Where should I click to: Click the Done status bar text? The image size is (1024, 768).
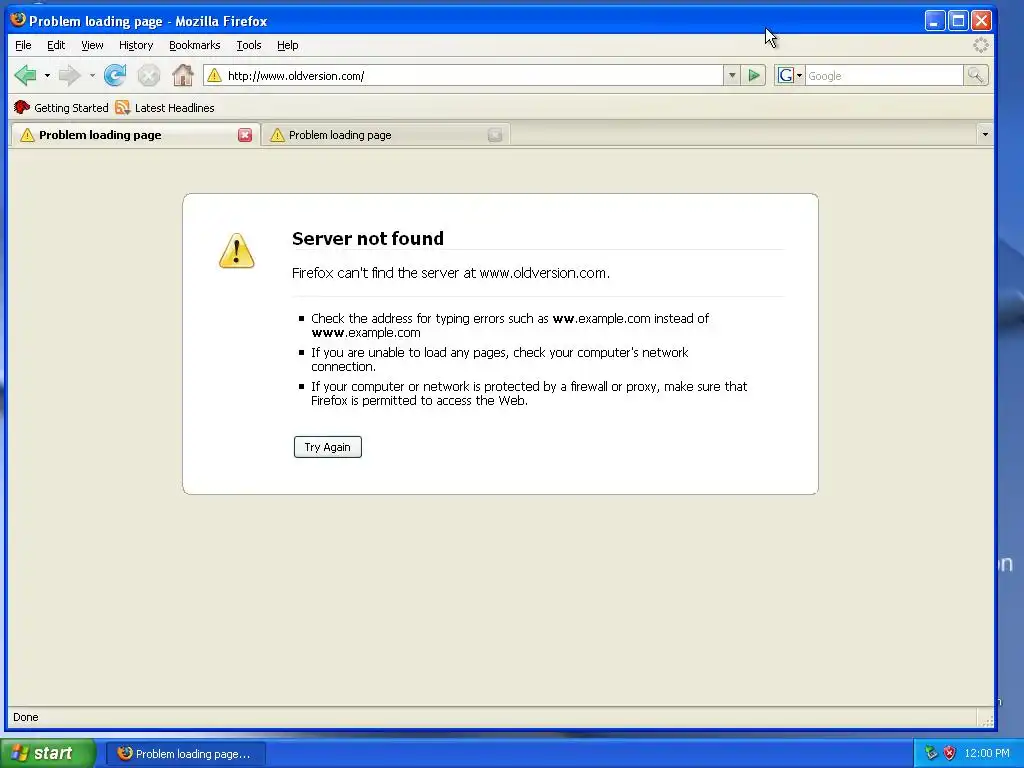click(25, 717)
